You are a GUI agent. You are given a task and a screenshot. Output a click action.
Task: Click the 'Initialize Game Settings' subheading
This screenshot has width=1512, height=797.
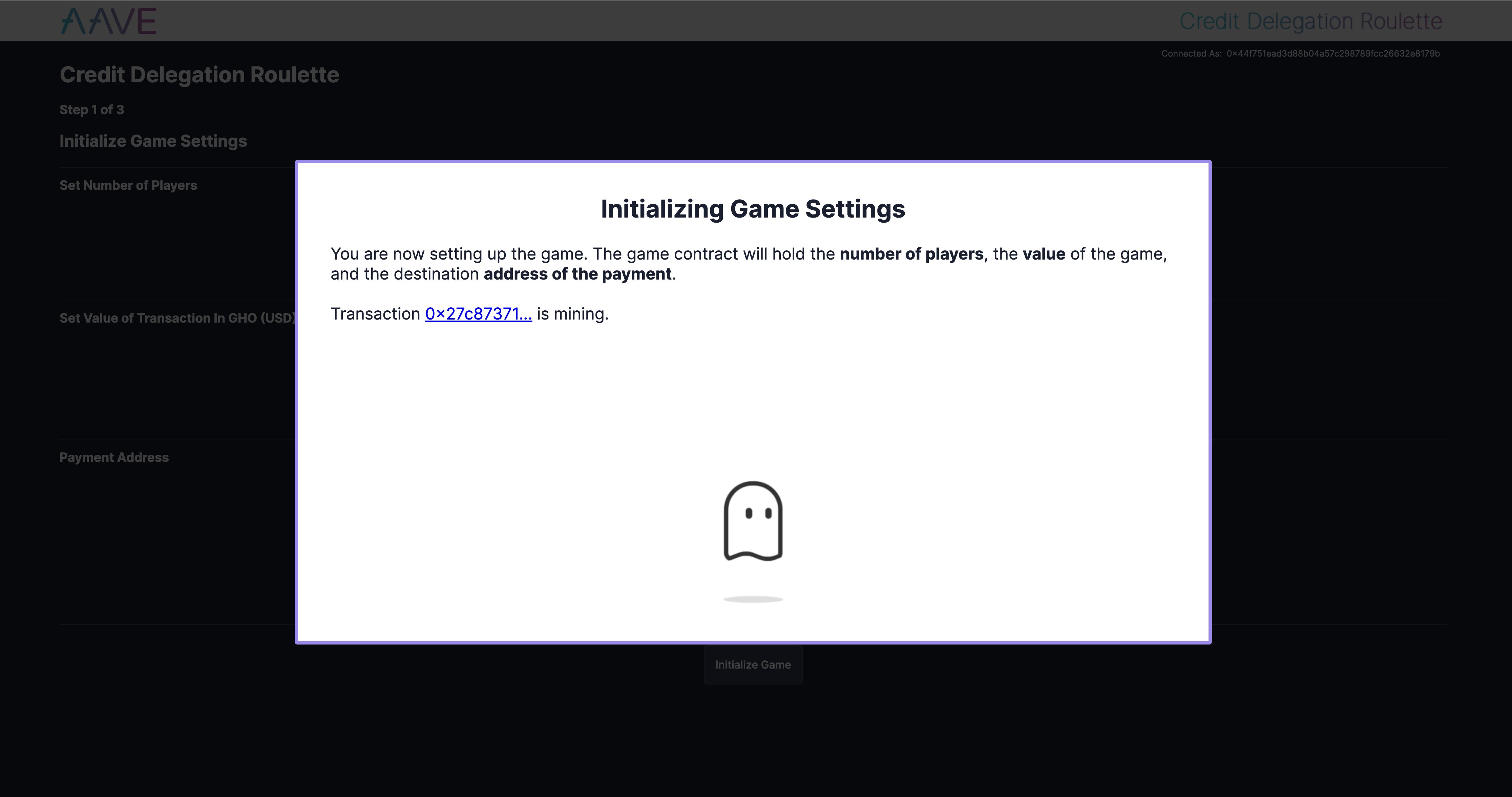153,141
